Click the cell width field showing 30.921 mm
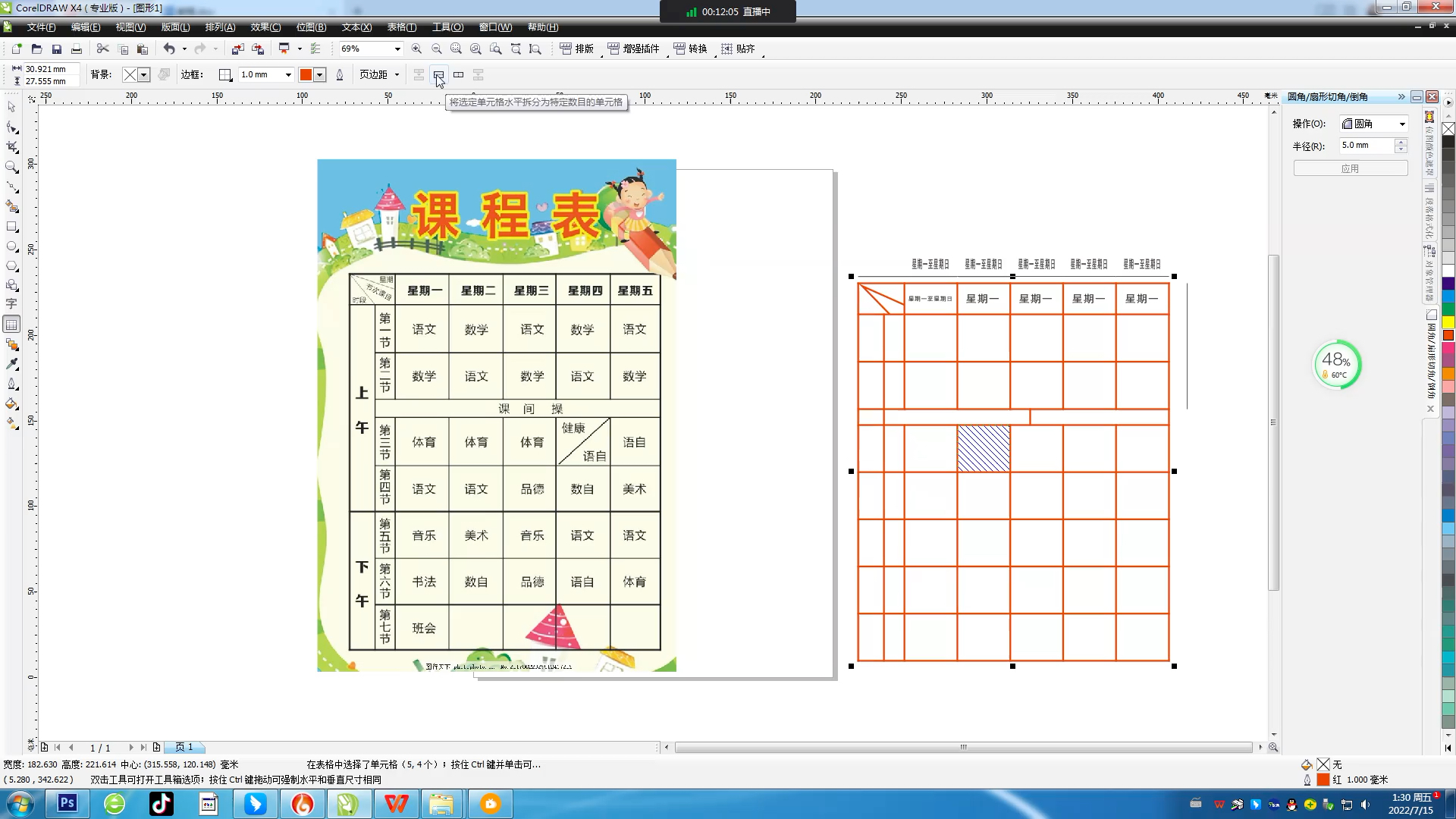The image size is (1456, 819). click(x=50, y=69)
